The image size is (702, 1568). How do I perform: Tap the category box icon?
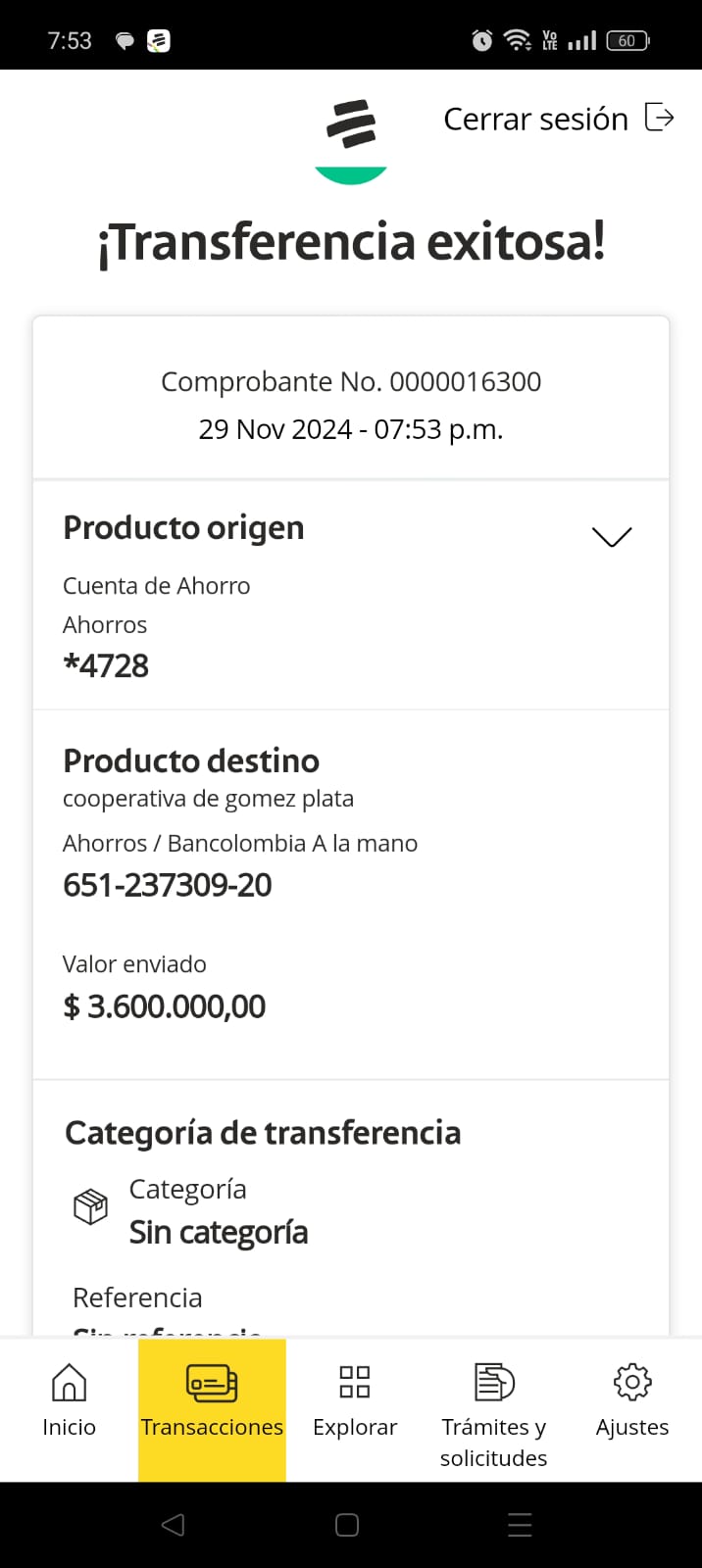91,1206
